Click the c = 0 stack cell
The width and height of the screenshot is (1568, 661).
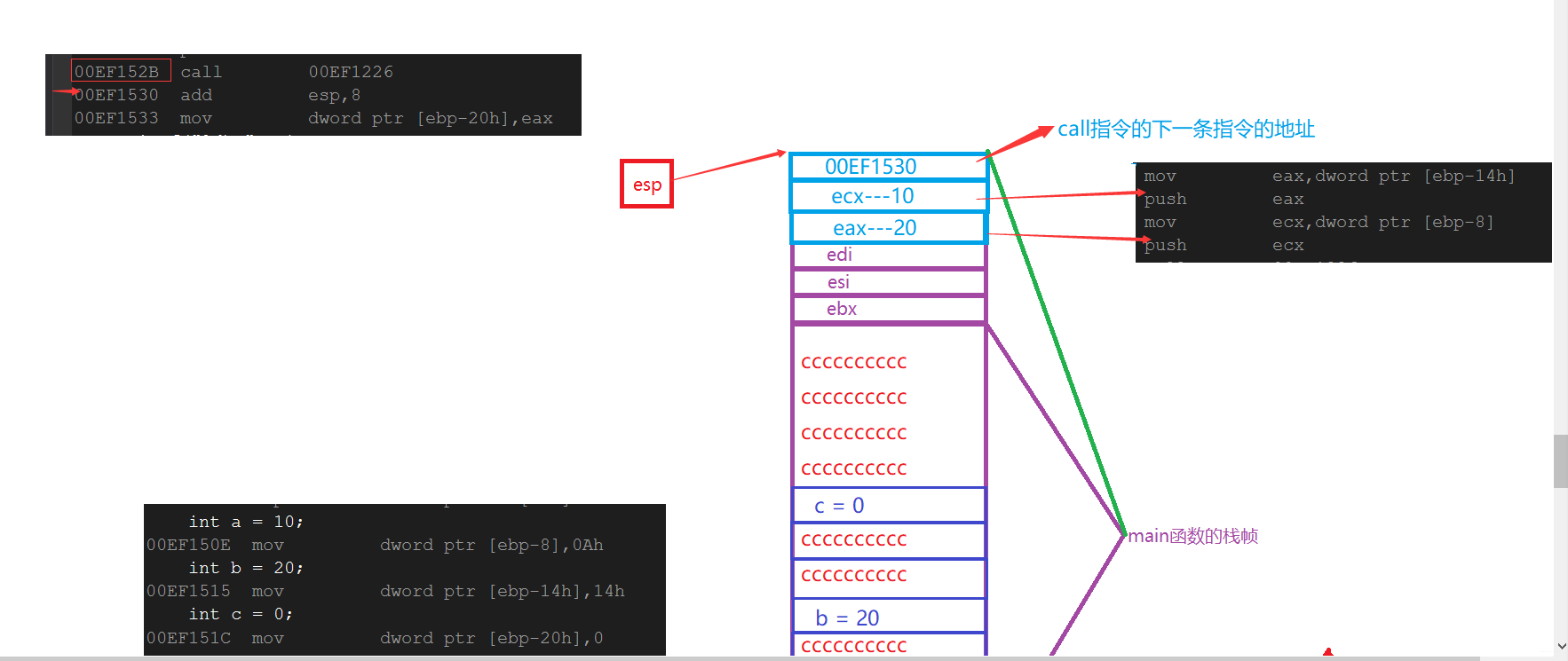[889, 506]
